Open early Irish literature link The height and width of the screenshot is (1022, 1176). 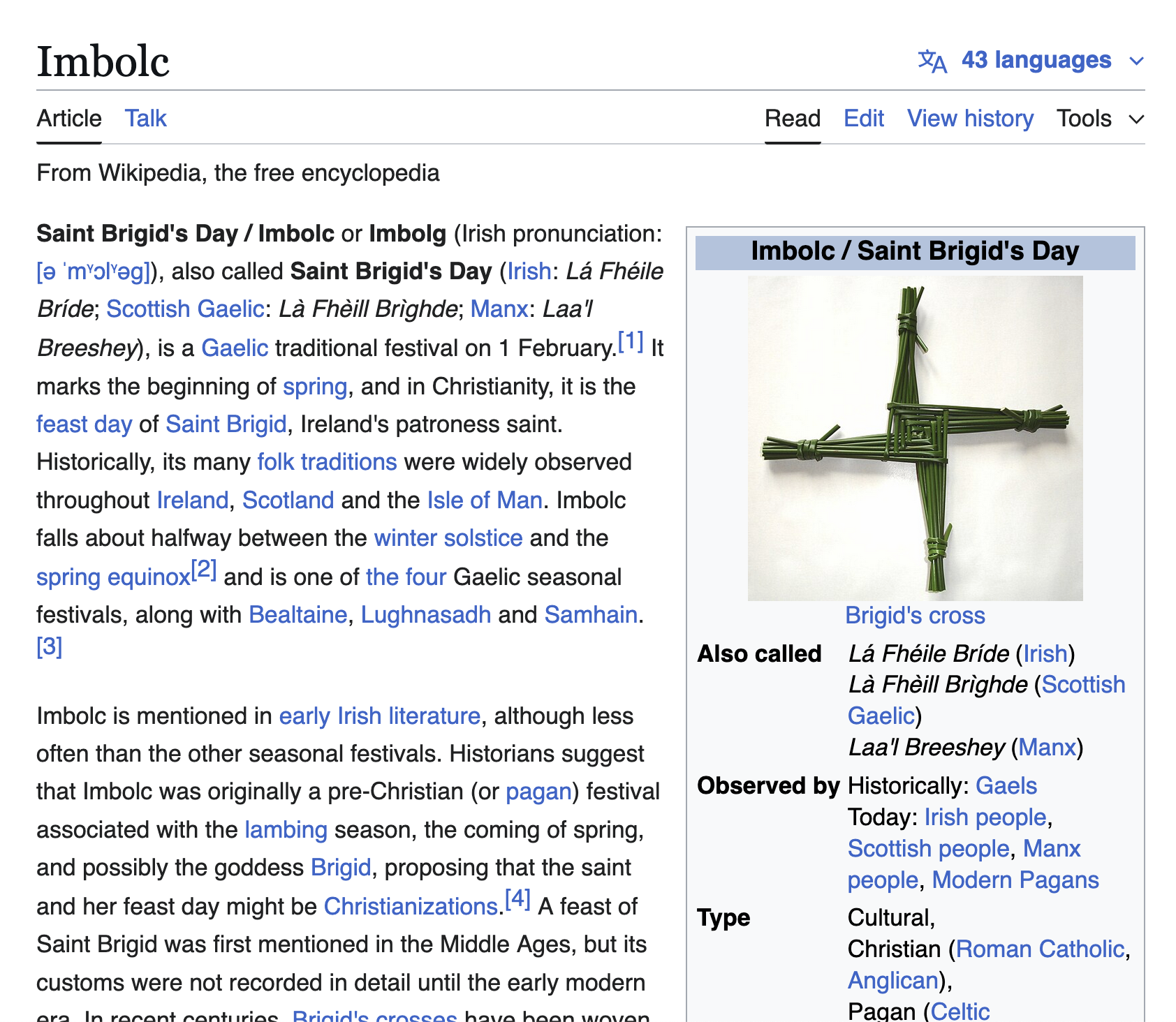coord(380,716)
